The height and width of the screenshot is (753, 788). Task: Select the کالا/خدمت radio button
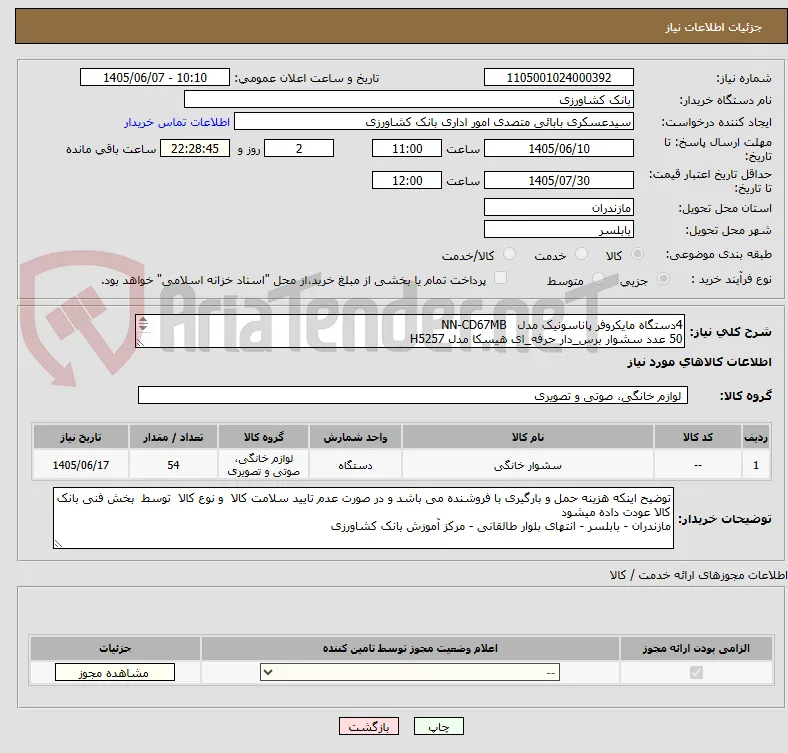click(x=510, y=254)
